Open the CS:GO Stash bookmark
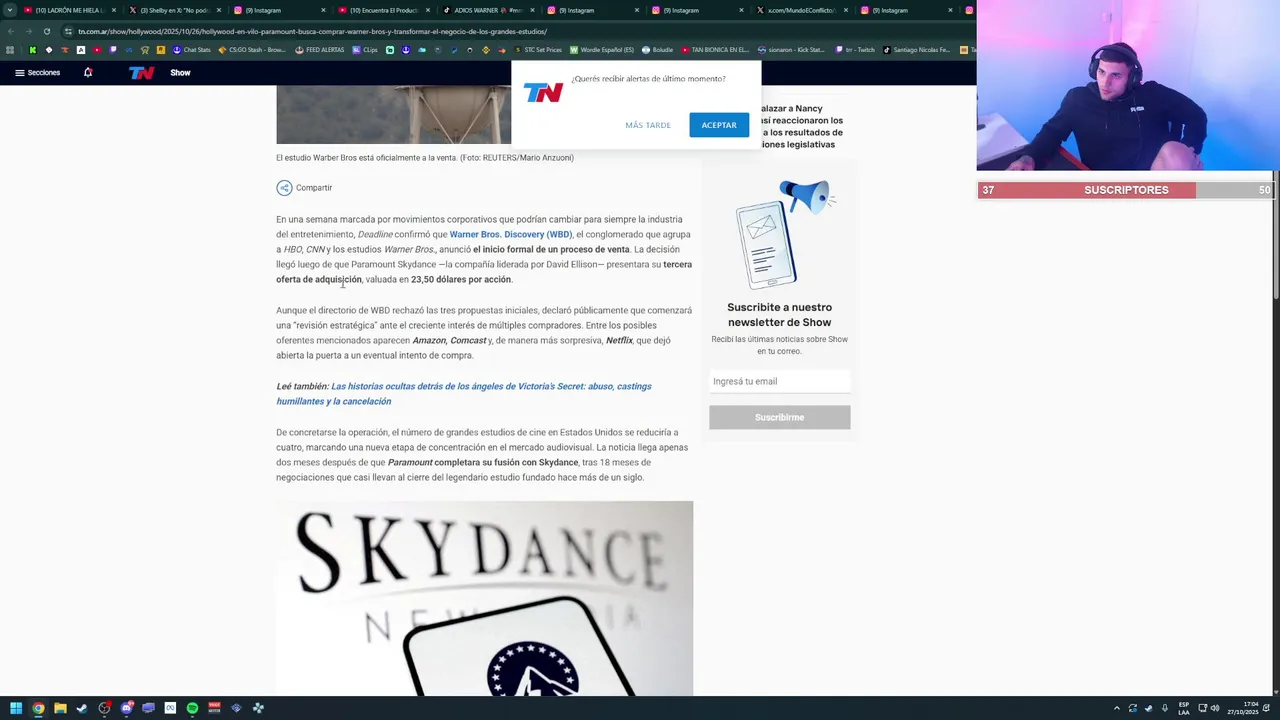The width and height of the screenshot is (1280, 720). tap(252, 50)
